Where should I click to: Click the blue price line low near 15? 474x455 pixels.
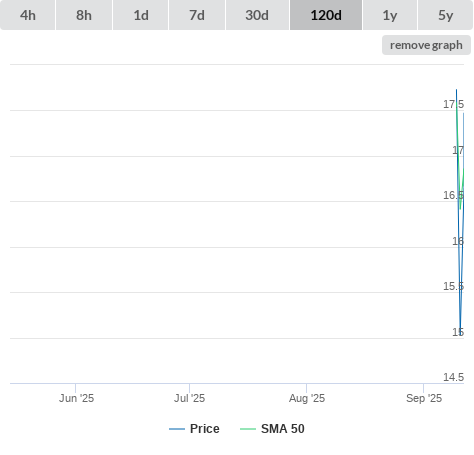point(460,328)
